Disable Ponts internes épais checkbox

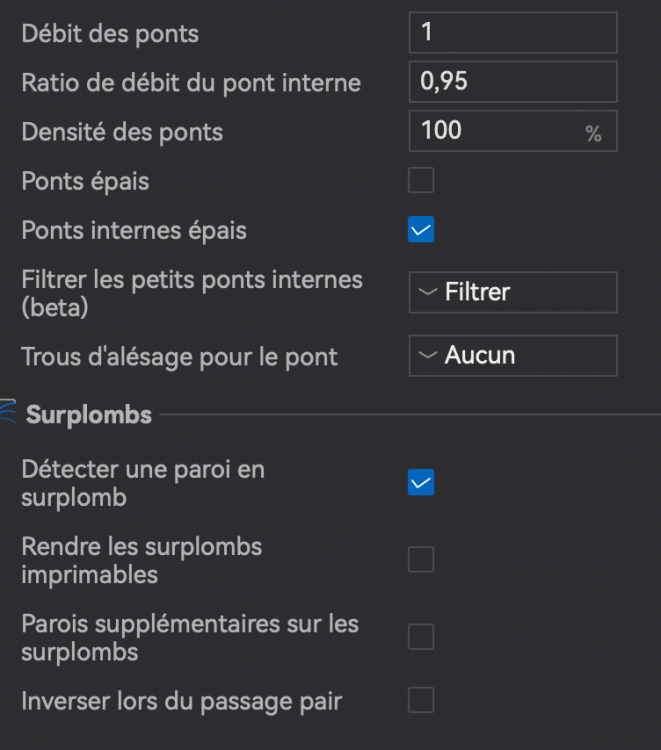coord(421,230)
